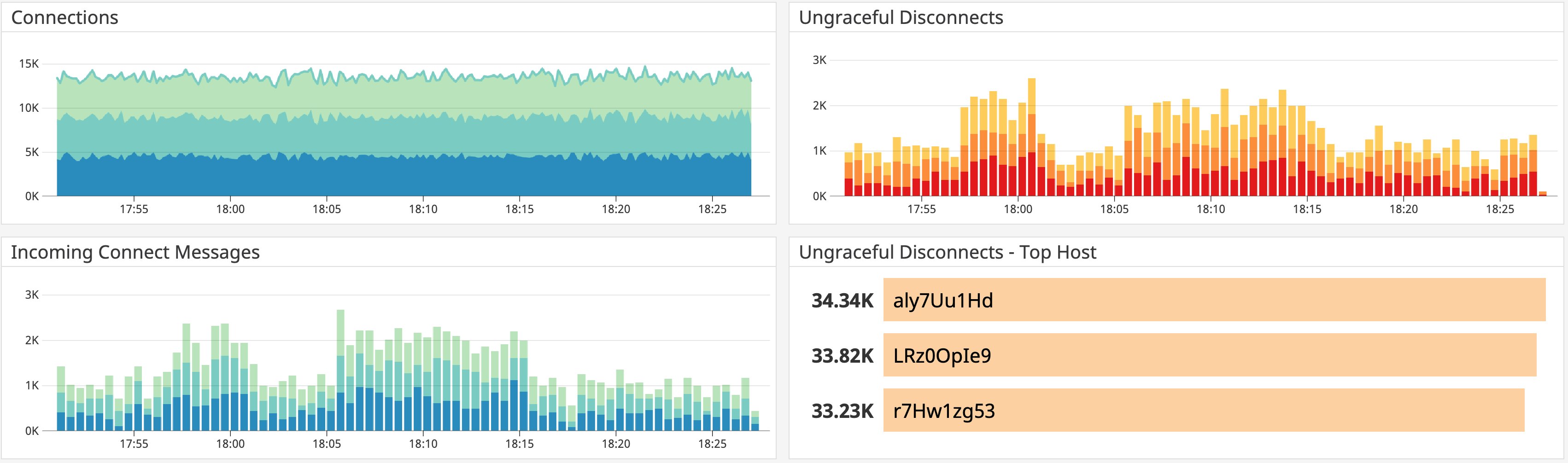This screenshot has width=1568, height=463.
Task: Click the 33.82K host value
Action: pyautogui.click(x=842, y=356)
